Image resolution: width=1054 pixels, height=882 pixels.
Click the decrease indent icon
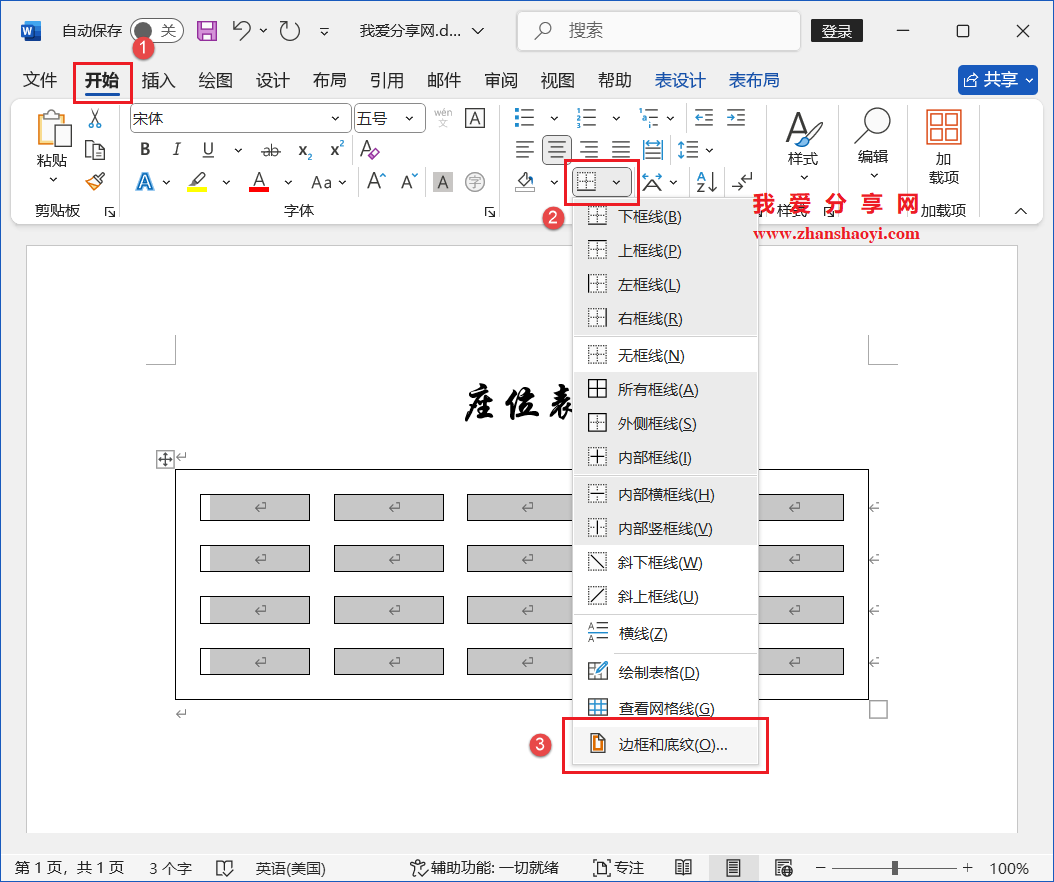click(704, 118)
